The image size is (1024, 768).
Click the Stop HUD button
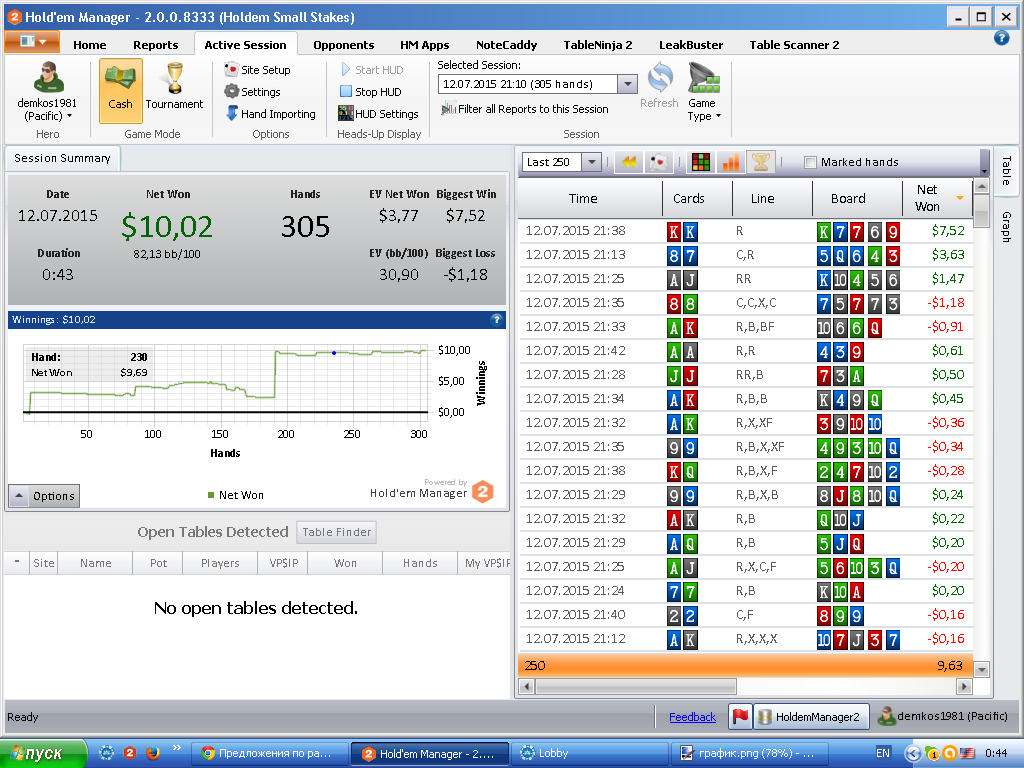(370, 92)
